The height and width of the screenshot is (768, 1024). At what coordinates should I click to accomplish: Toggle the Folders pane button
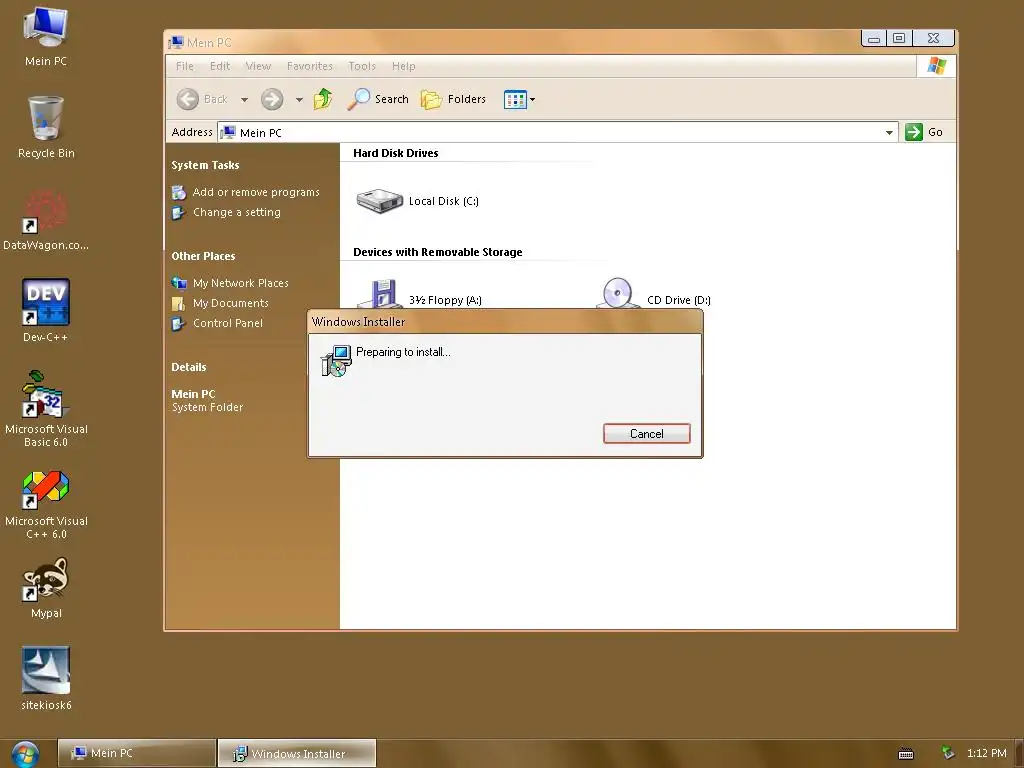(x=453, y=99)
